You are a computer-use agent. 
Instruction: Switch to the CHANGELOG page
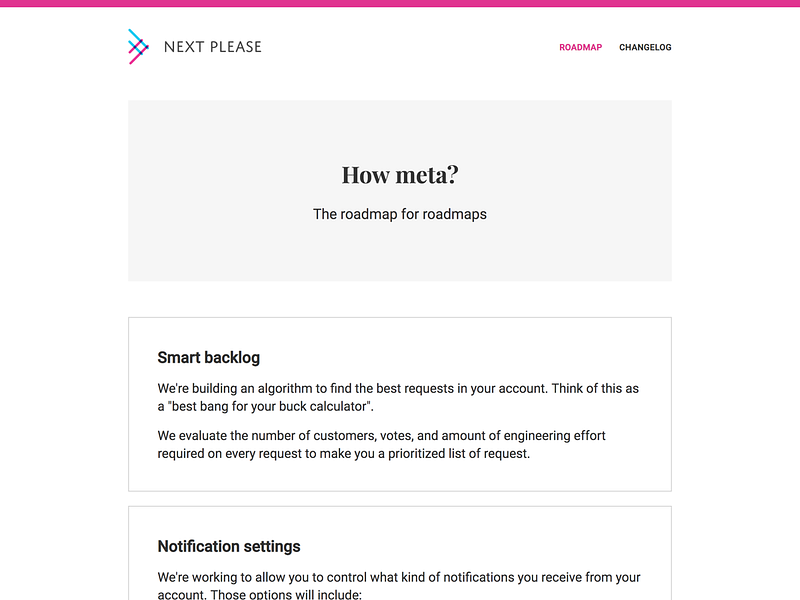(x=645, y=47)
